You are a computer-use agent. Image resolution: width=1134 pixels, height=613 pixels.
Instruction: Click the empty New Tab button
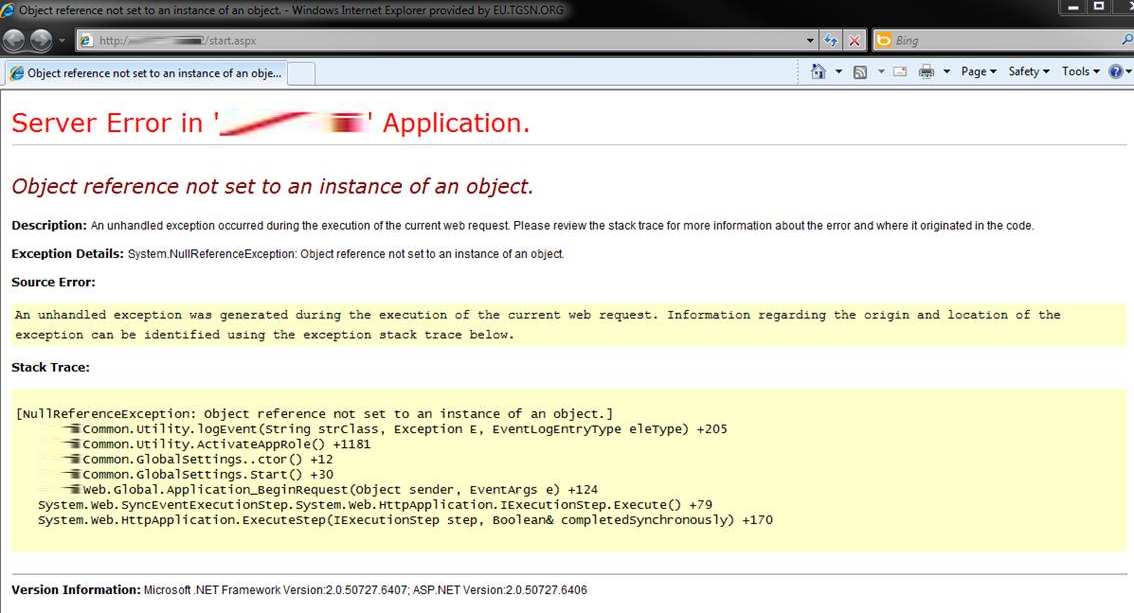point(302,73)
